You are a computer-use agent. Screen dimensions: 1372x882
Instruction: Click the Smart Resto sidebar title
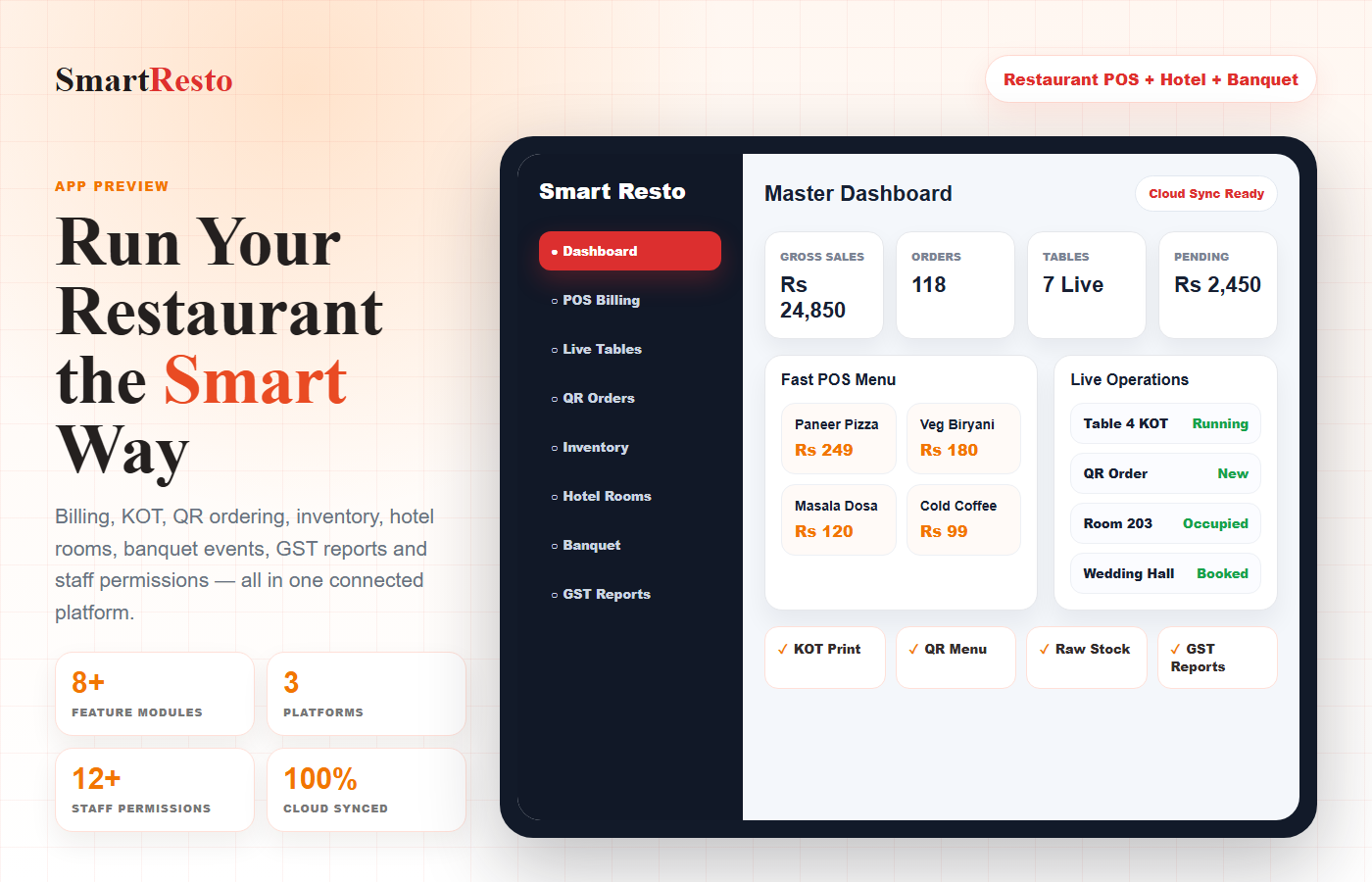tap(612, 191)
